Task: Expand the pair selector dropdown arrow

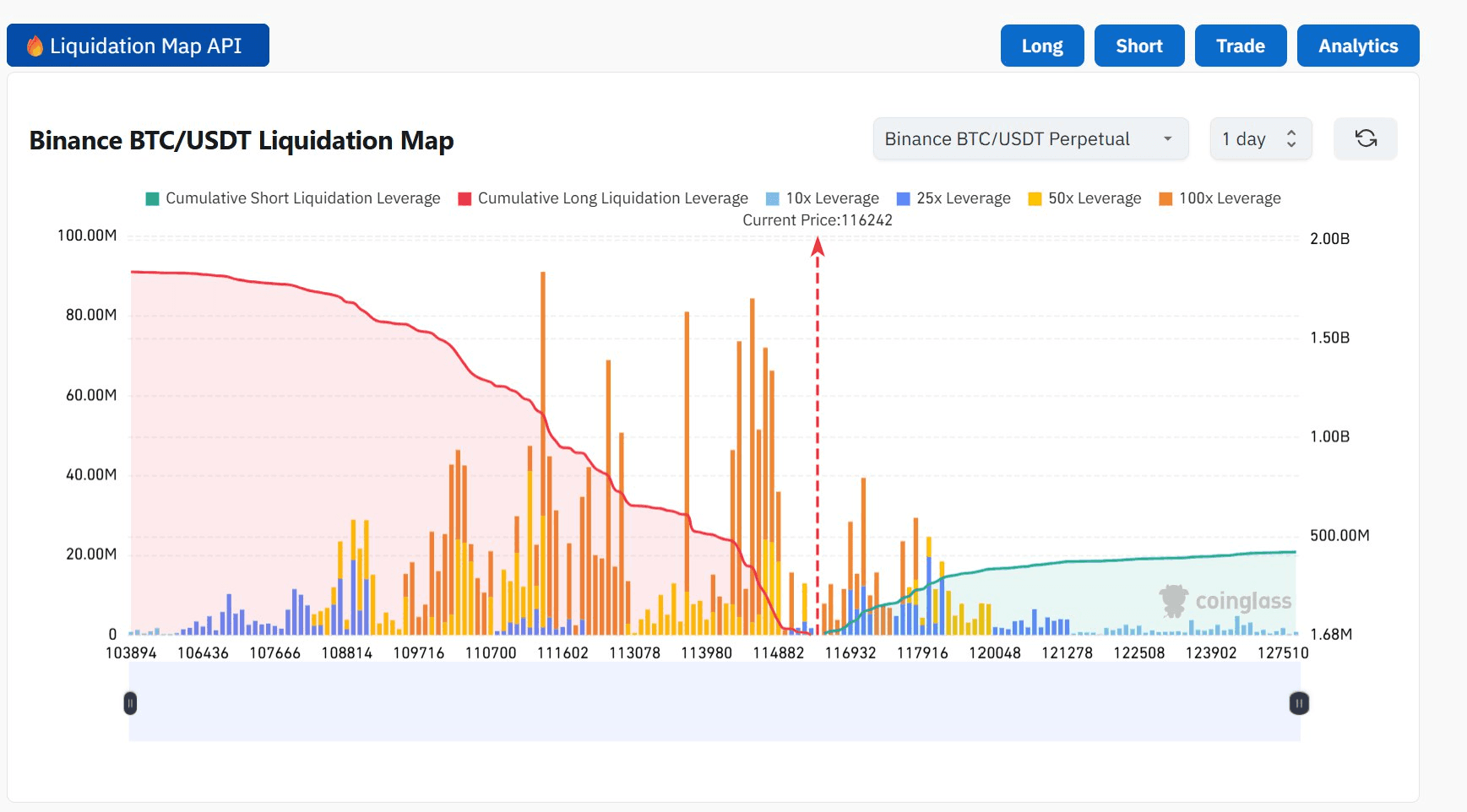Action: click(x=1168, y=138)
